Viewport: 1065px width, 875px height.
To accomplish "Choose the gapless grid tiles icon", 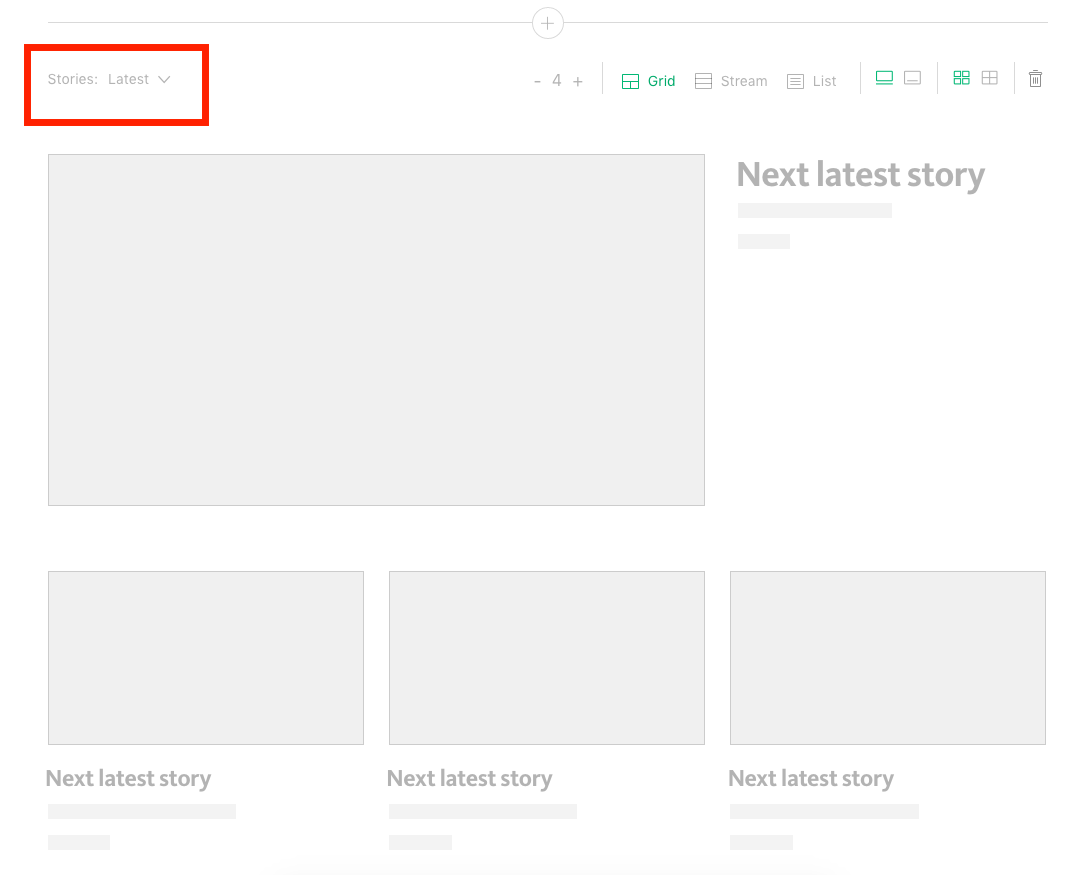I will coord(990,78).
